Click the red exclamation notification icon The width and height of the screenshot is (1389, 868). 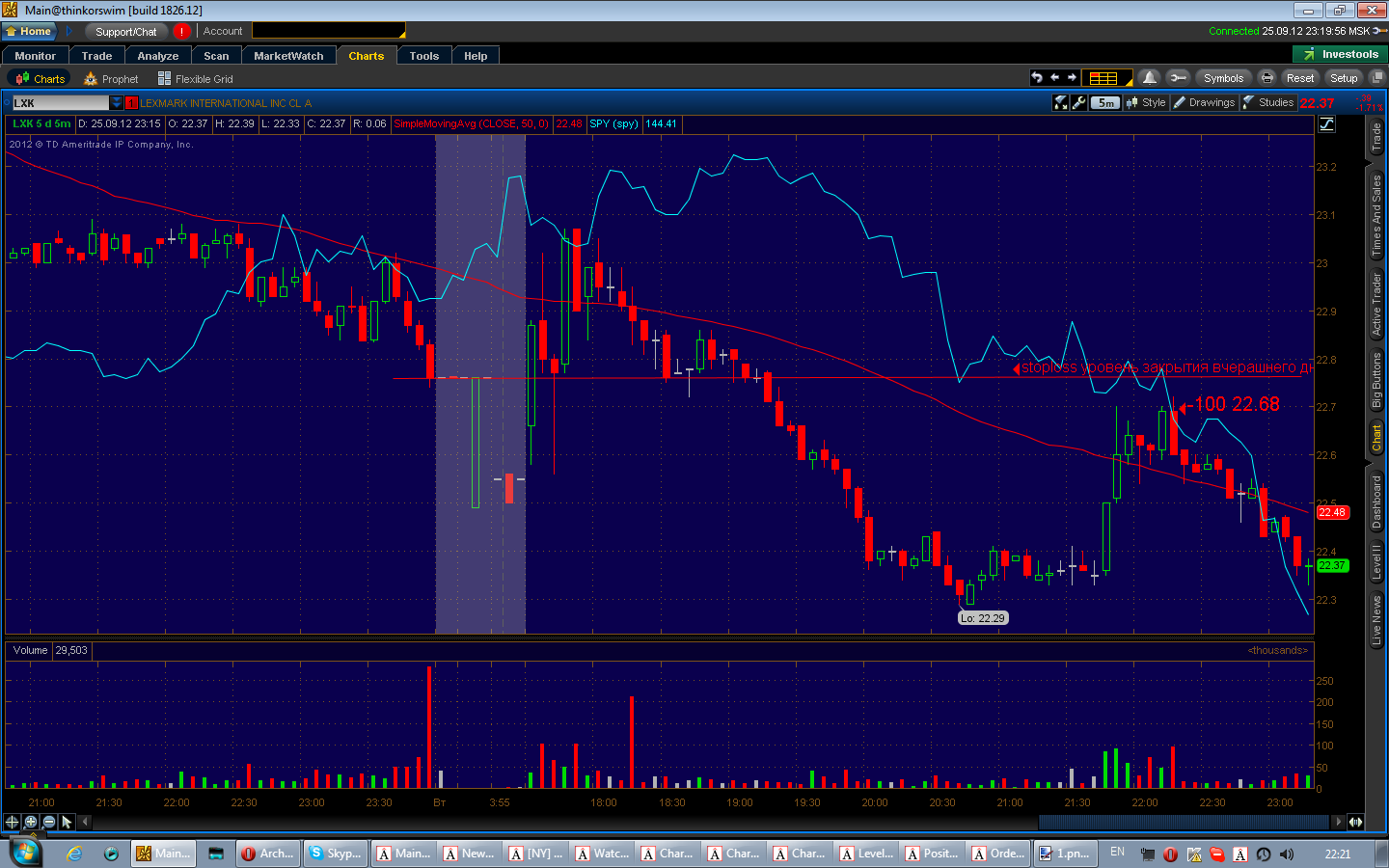click(181, 31)
